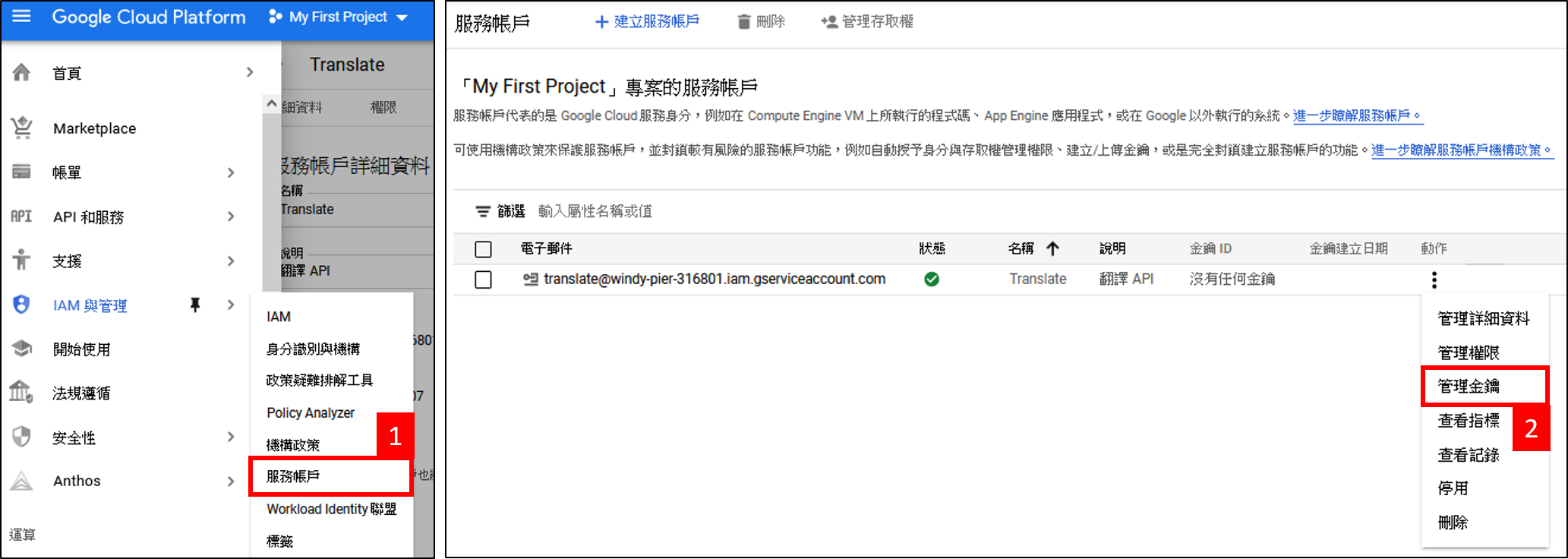Open the My First Project dropdown arrow
This screenshot has height=559, width=1568.
coord(402,17)
